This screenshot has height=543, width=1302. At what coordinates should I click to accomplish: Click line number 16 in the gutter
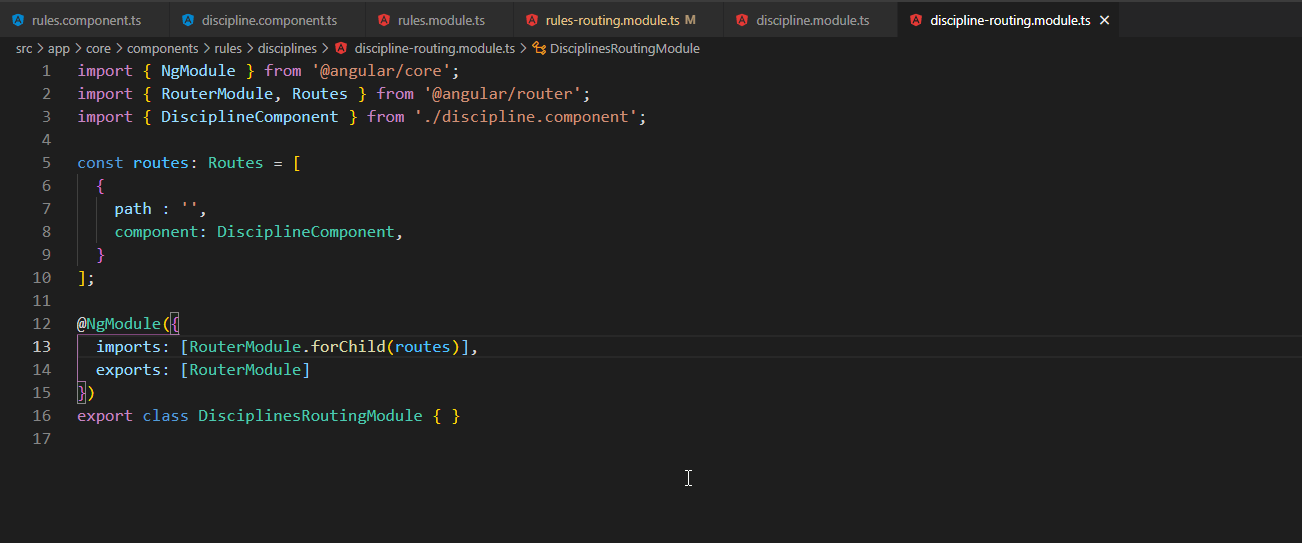pos(42,416)
